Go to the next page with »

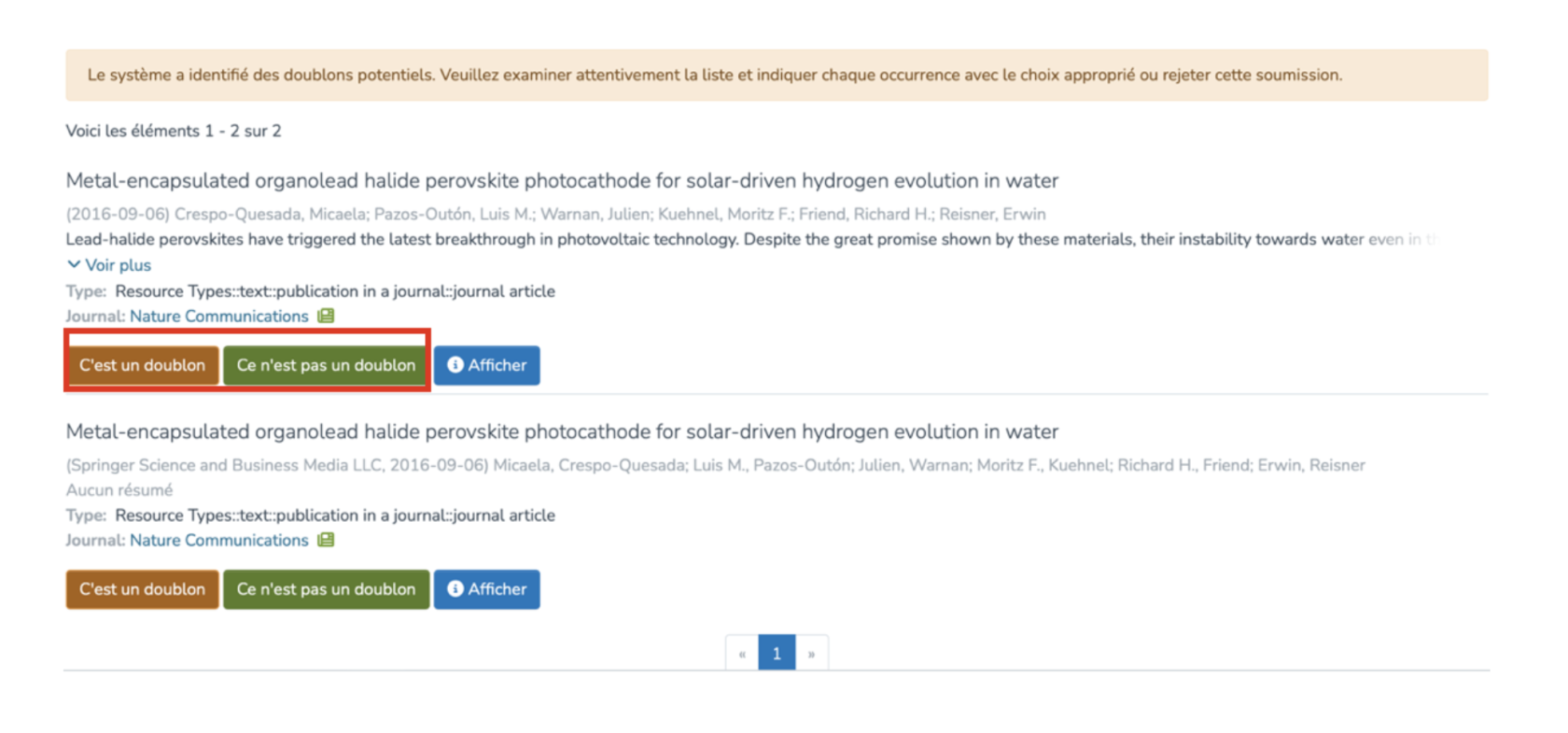811,654
